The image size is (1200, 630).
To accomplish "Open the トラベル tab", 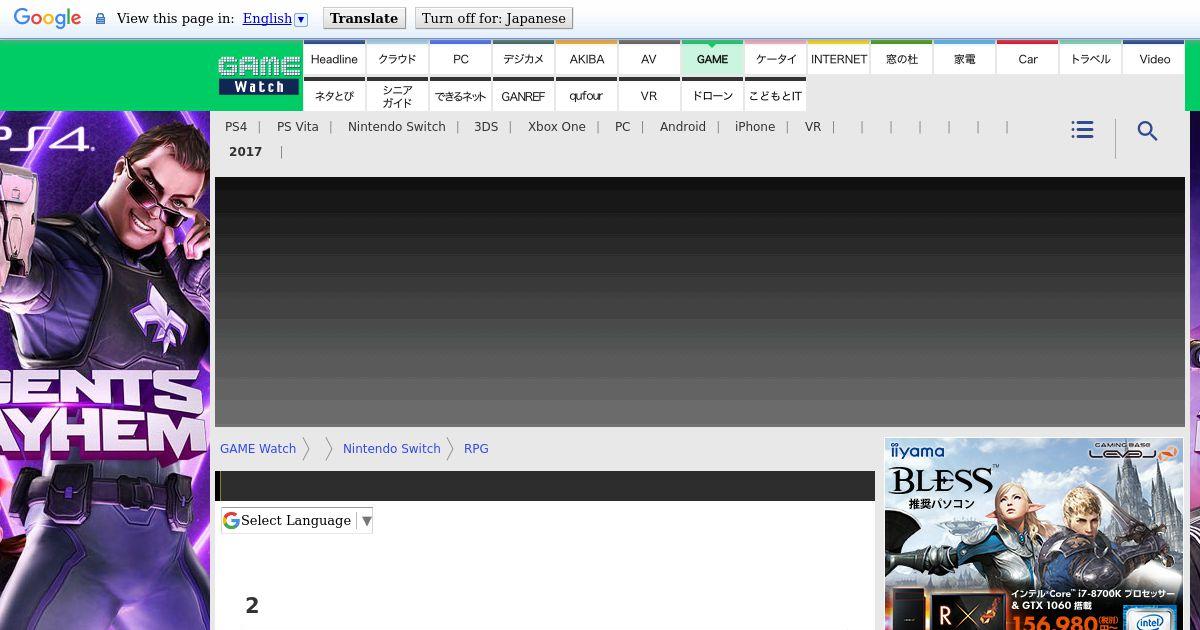I will 1091,58.
